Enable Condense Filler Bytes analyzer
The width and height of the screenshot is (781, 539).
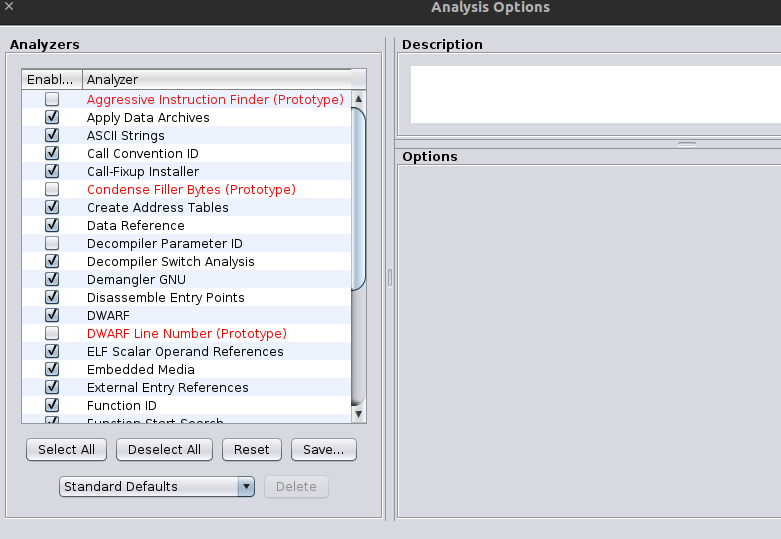pos(52,190)
